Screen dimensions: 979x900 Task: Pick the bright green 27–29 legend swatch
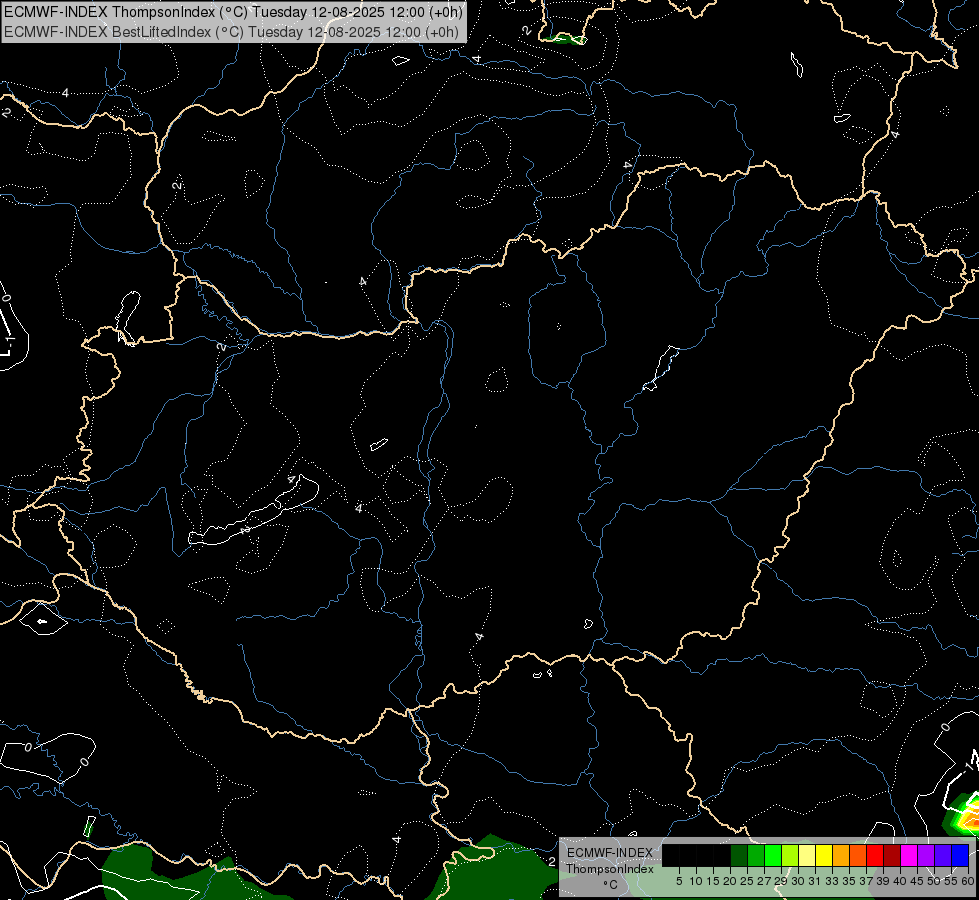pyautogui.click(x=773, y=855)
